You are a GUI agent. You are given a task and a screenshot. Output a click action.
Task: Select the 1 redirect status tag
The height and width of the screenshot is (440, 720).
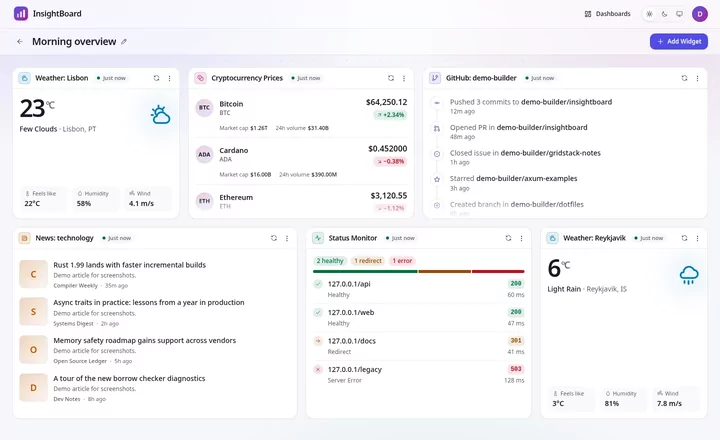pyautogui.click(x=368, y=261)
